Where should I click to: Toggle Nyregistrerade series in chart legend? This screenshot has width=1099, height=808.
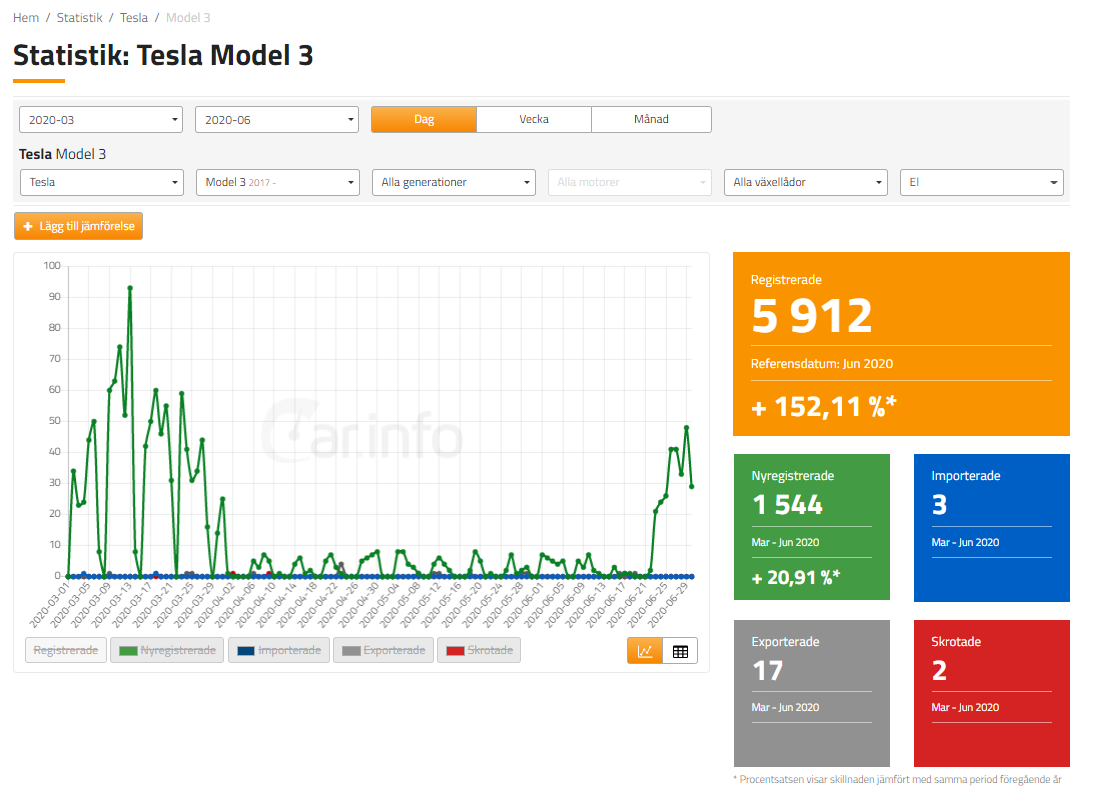coord(168,650)
